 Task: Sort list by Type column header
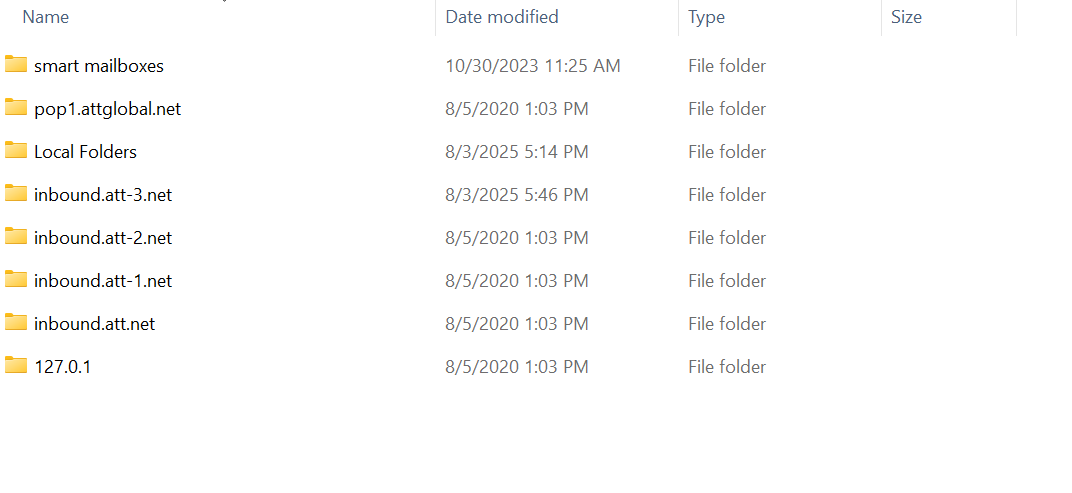707,17
